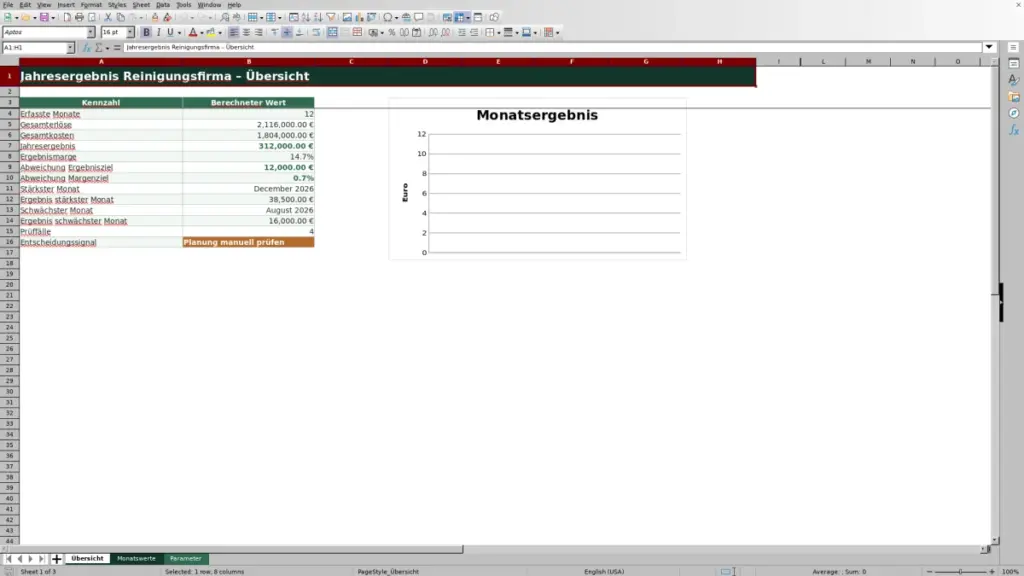
Task: Click the Insert Chart icon
Action: [359, 17]
